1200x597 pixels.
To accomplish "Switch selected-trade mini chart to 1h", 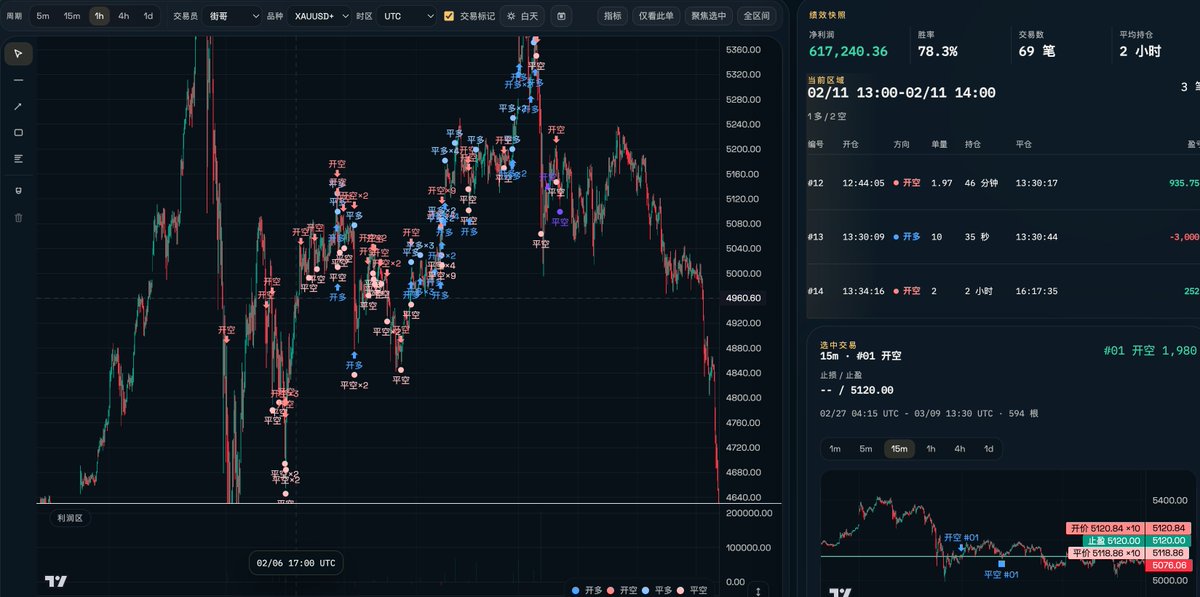I will (930, 449).
